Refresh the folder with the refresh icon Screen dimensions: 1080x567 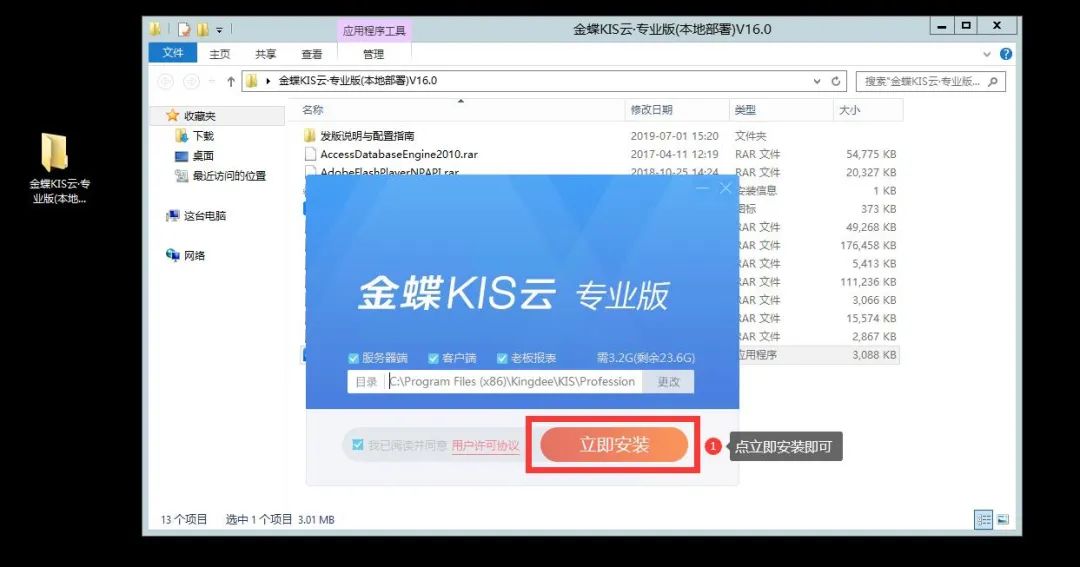coord(835,81)
